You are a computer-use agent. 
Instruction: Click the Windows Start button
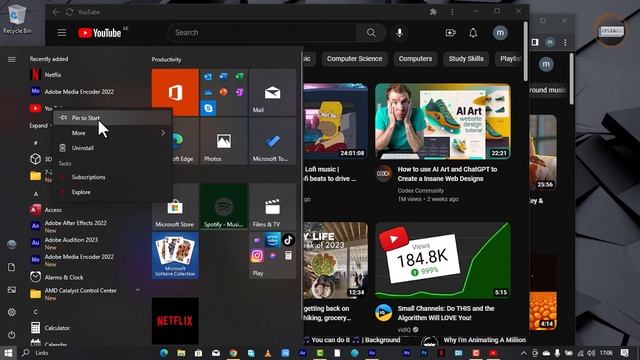[8, 353]
